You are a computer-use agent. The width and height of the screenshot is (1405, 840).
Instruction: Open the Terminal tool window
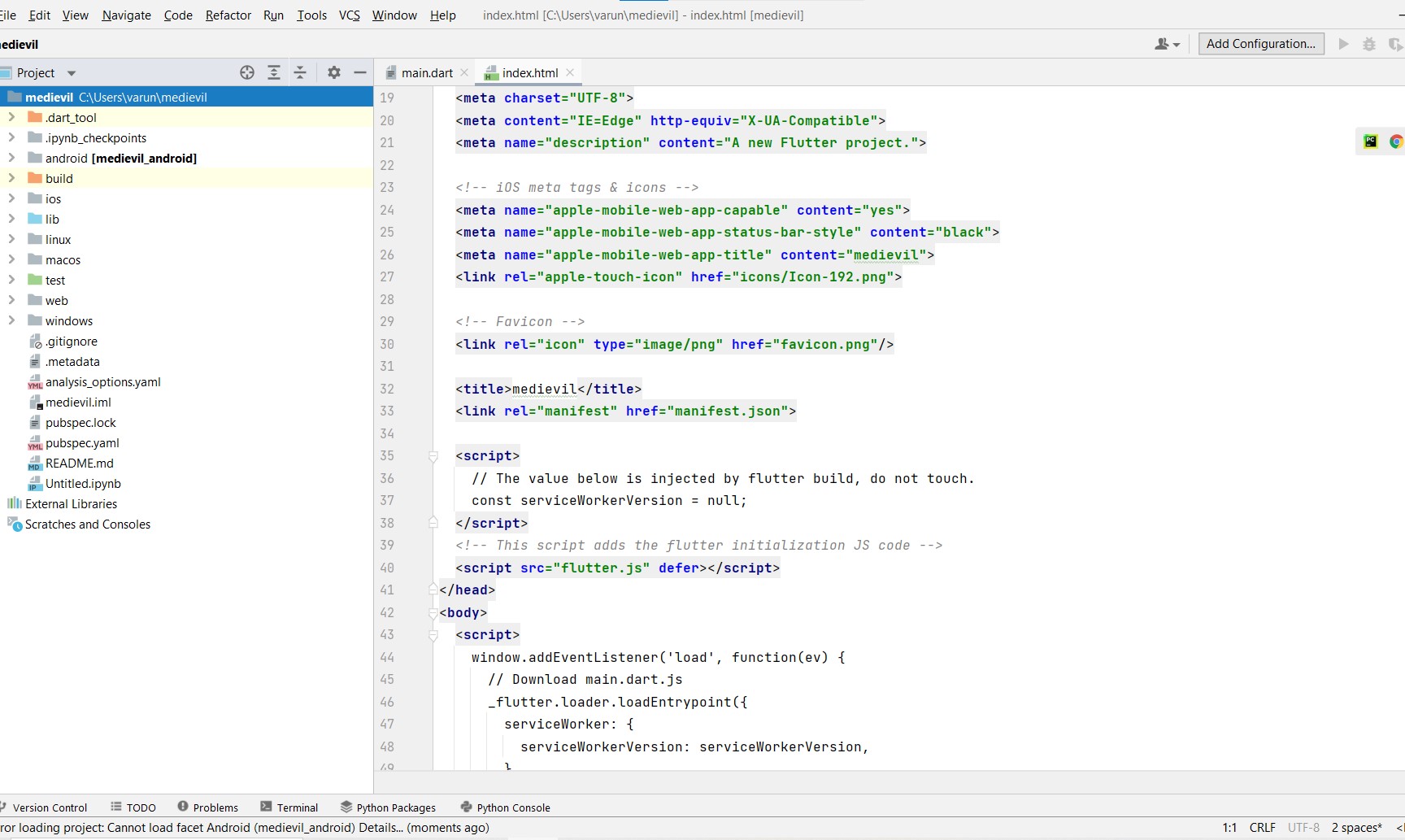[x=289, y=807]
